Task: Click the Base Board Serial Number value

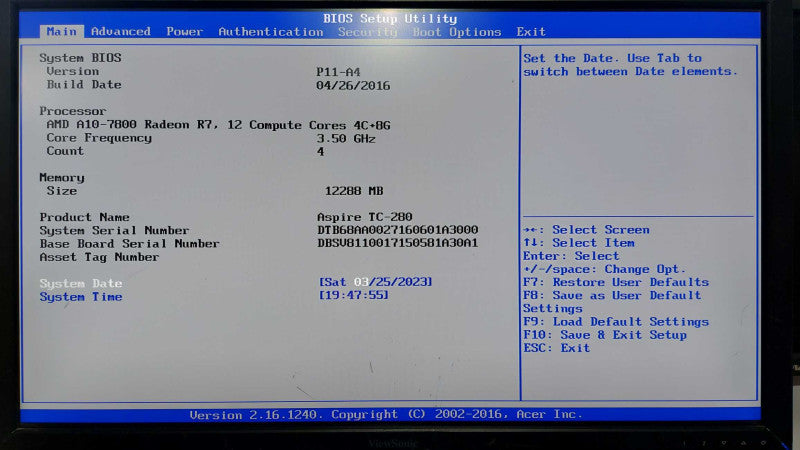Action: (397, 243)
